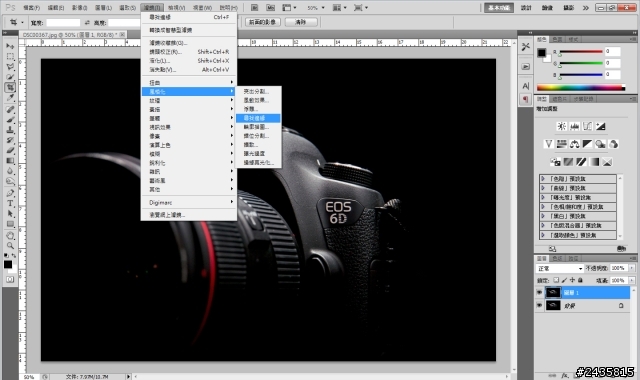Open the 模糊 filter submenu

pyautogui.click(x=189, y=154)
